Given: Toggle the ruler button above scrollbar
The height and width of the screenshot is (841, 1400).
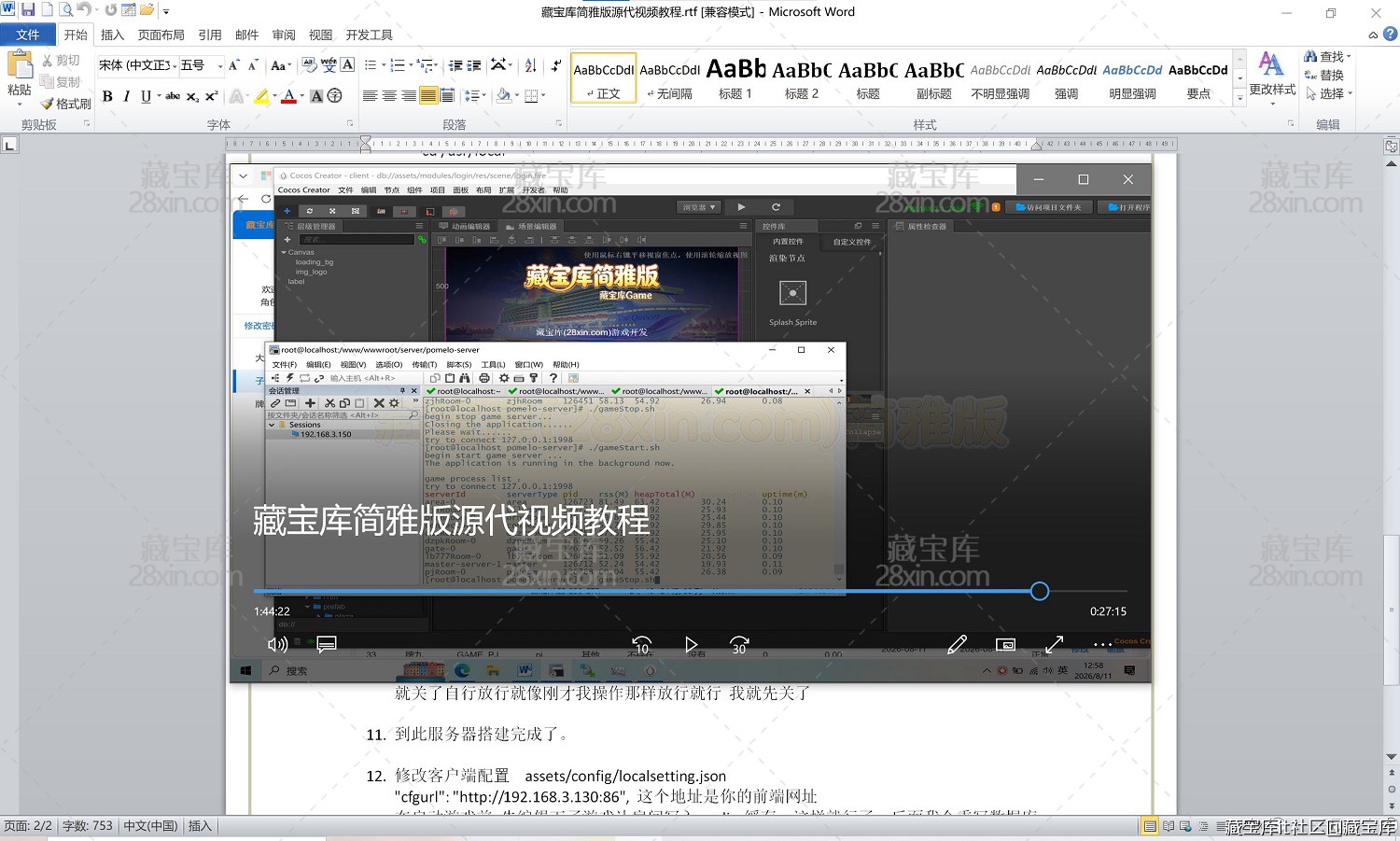Looking at the screenshot, I should 1392,147.
